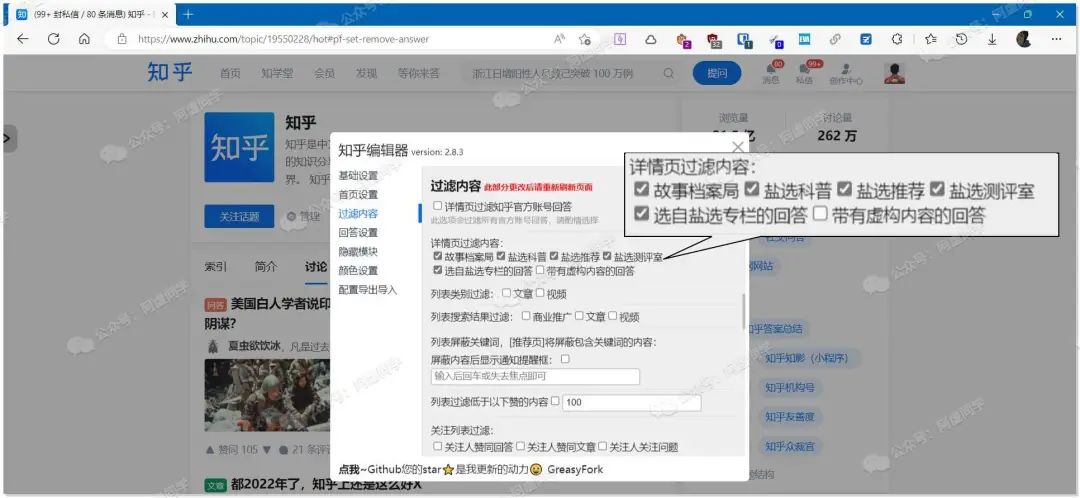The image size is (1080, 498).
Task: Open 基础设置 in editor sidebar
Action: coord(358,175)
